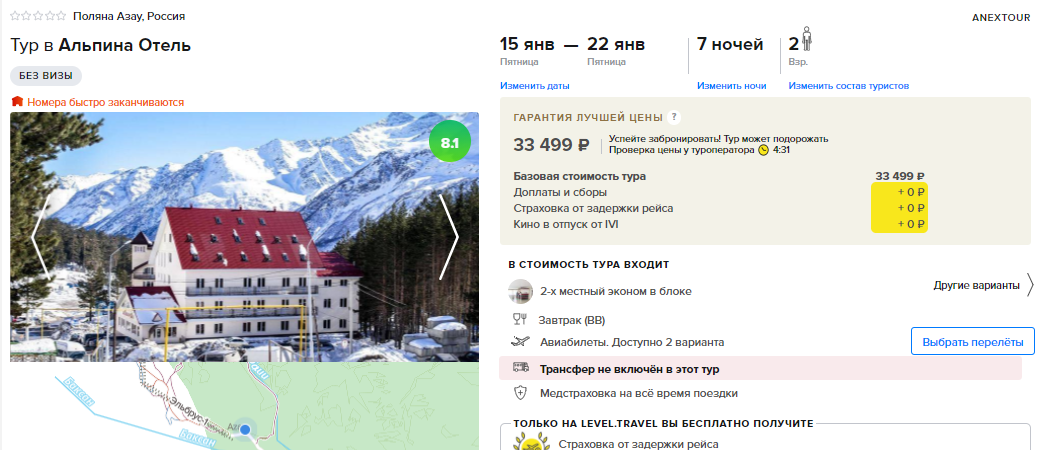1045x450 pixels.
Task: Open Изменить даты link
Action: click(x=534, y=86)
